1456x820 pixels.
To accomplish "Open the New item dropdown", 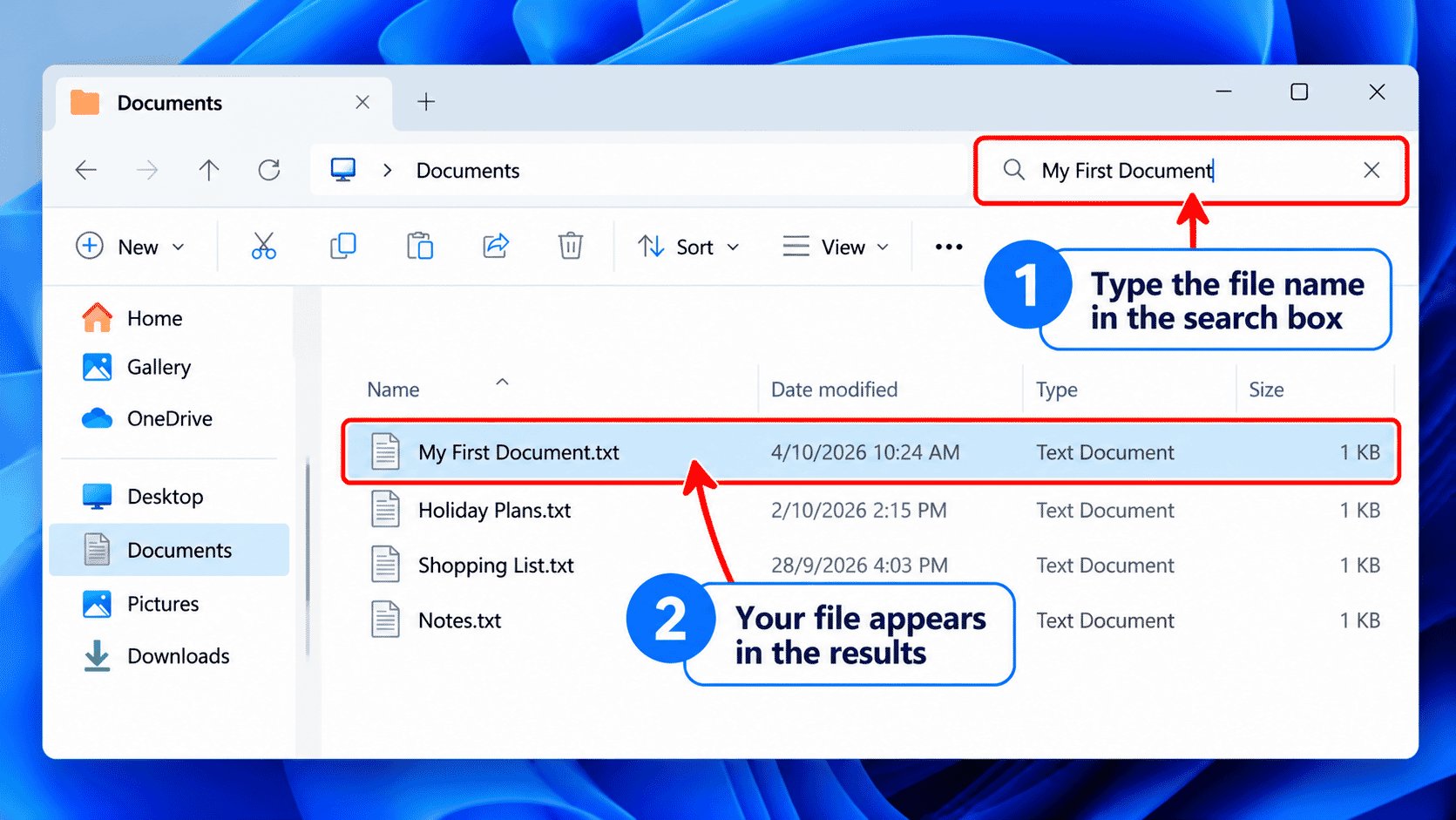I will tap(131, 247).
